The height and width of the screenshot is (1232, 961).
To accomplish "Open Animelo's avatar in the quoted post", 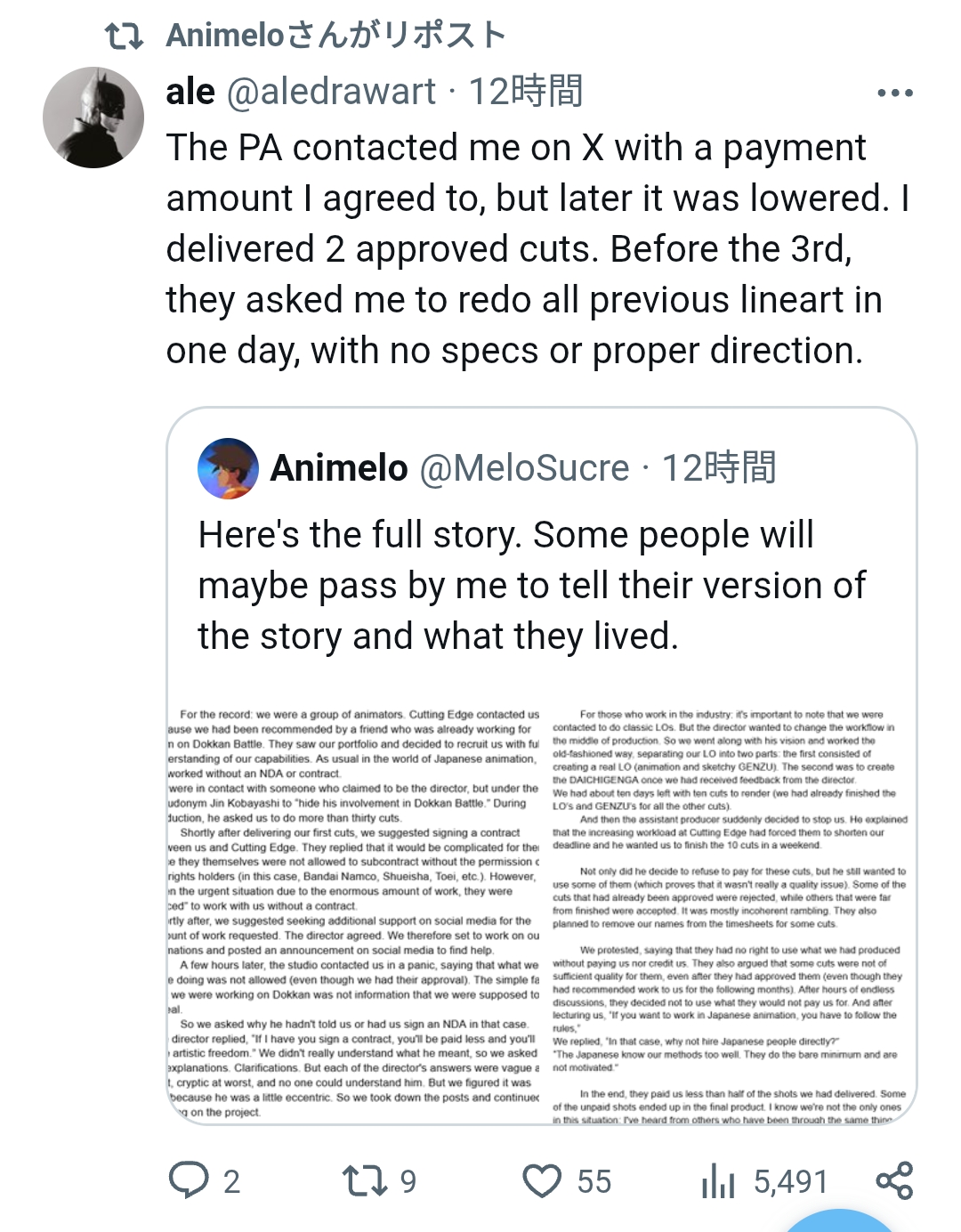I will [229, 468].
